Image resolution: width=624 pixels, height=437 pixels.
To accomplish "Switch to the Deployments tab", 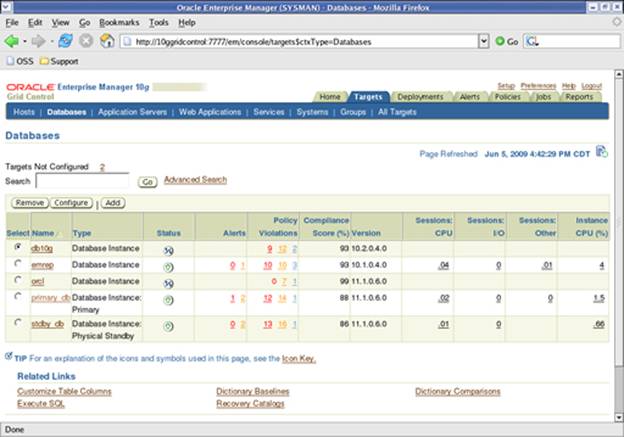I will tap(420, 97).
